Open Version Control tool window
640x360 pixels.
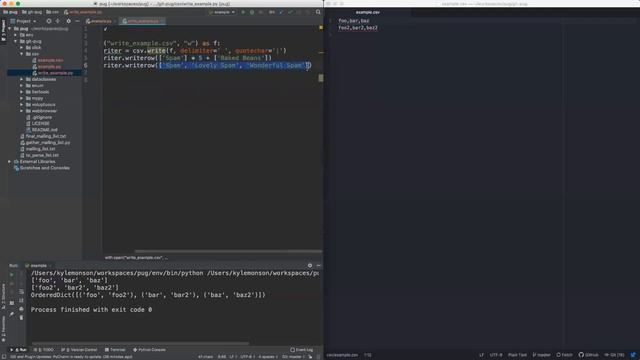click(79, 350)
